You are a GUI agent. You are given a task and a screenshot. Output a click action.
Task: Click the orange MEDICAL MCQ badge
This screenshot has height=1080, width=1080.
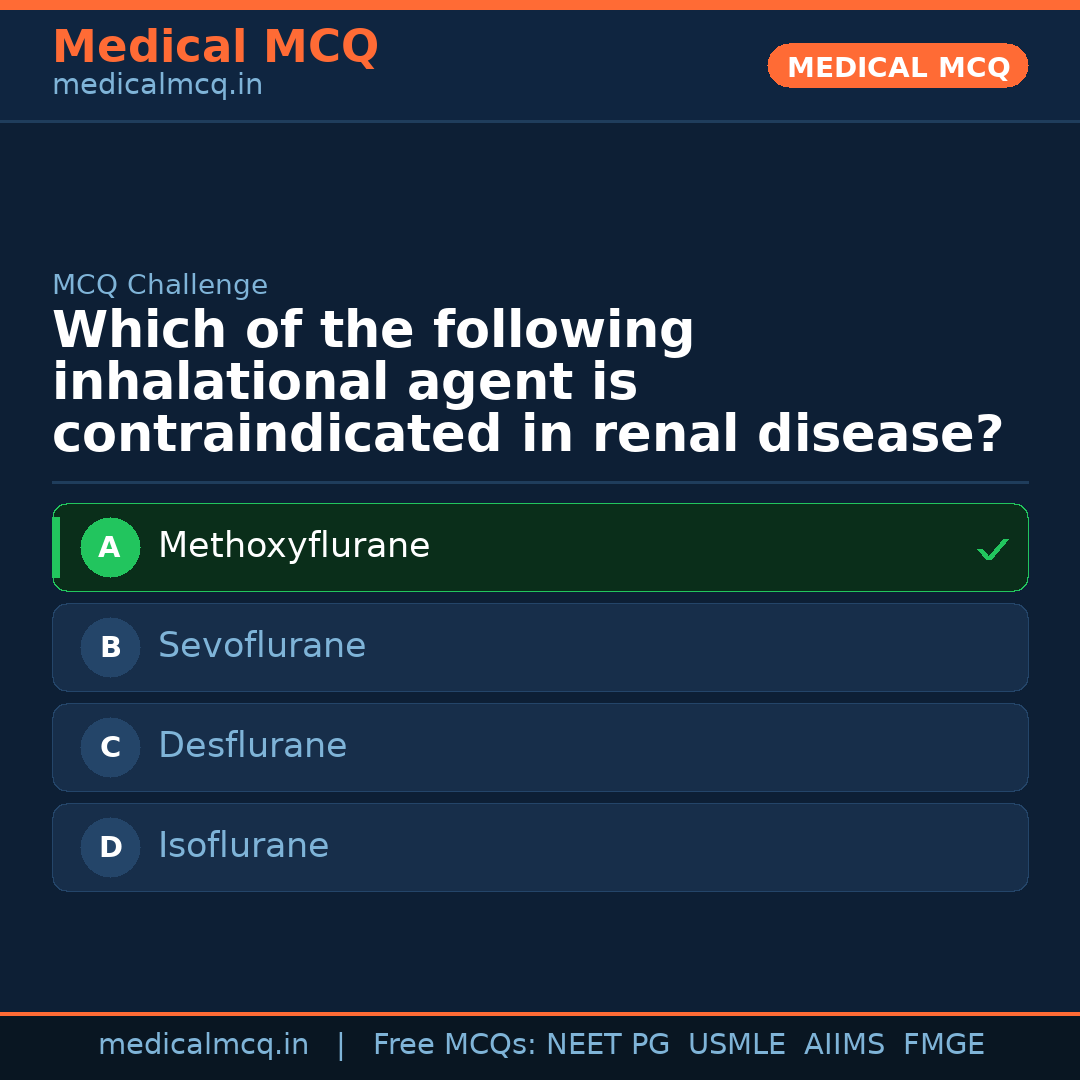pos(897,66)
